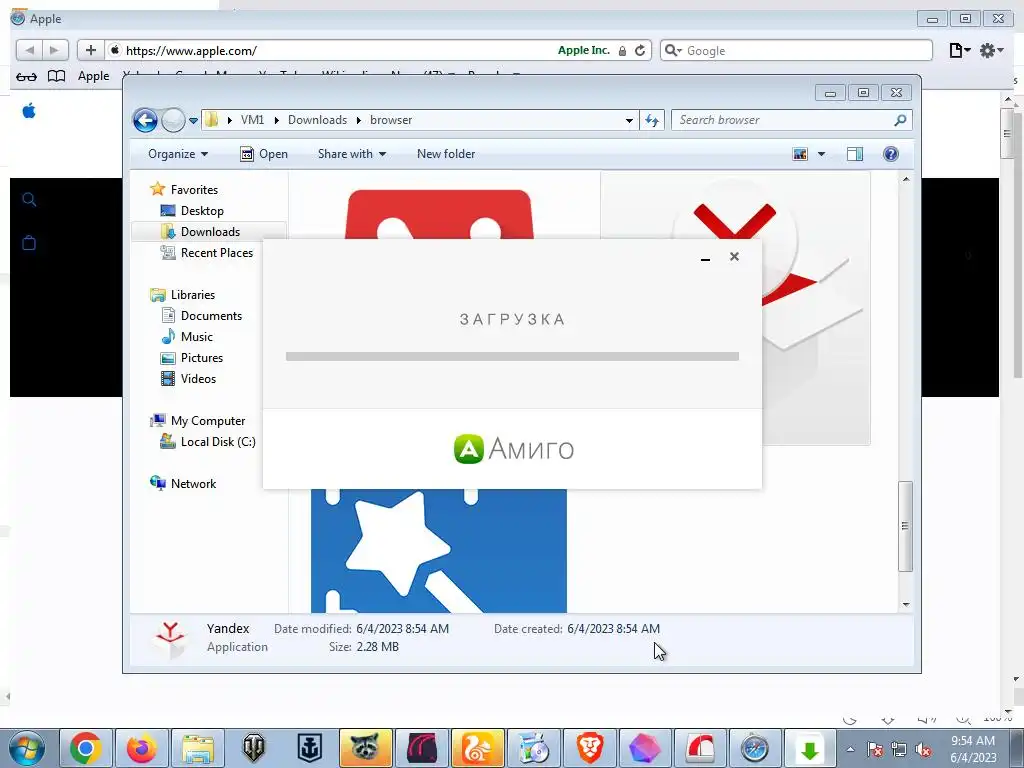1024x768 pixels.
Task: Select Desktop in navigation pane
Action: pos(202,211)
